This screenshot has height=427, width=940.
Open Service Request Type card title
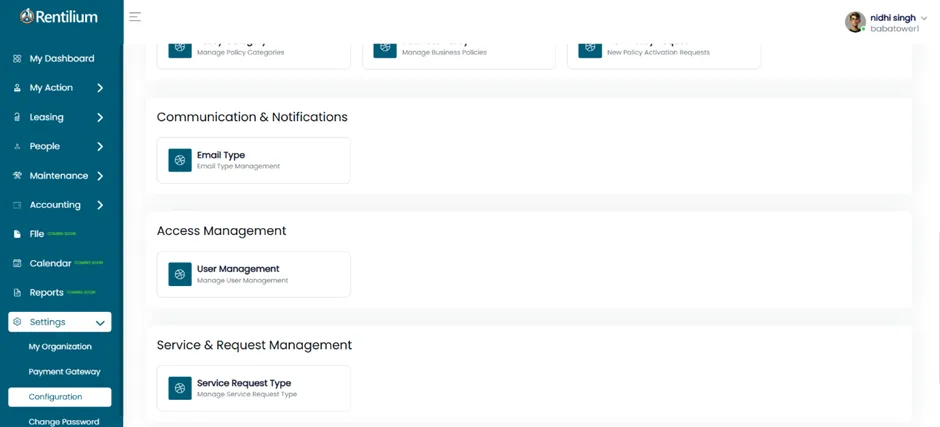pos(244,383)
